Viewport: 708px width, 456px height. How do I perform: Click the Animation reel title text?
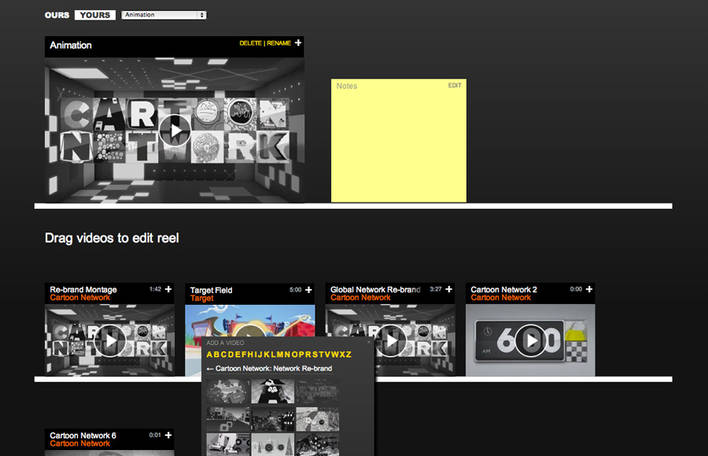(x=71, y=45)
